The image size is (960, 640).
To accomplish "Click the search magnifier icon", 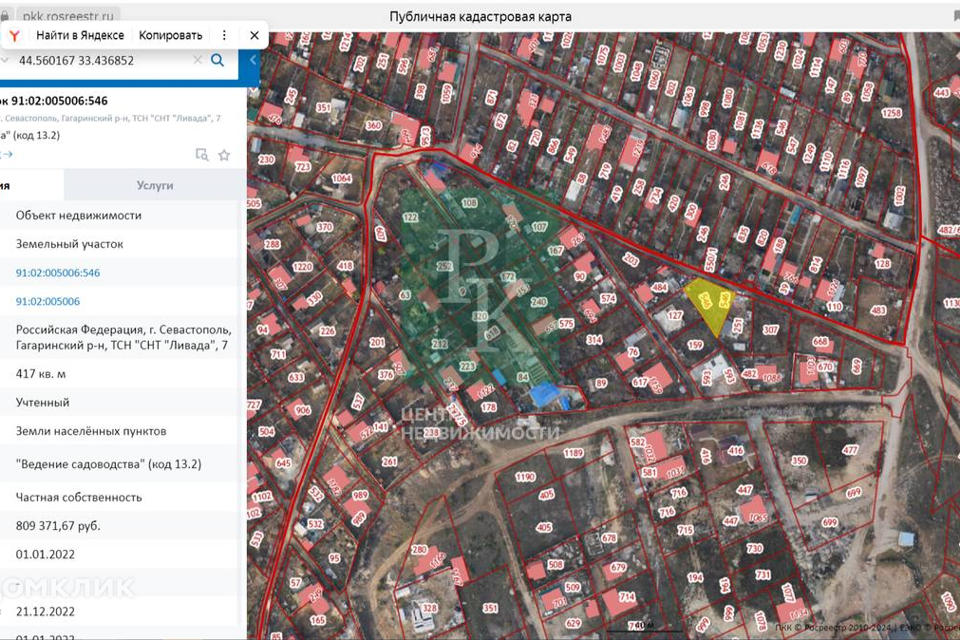I will (217, 60).
